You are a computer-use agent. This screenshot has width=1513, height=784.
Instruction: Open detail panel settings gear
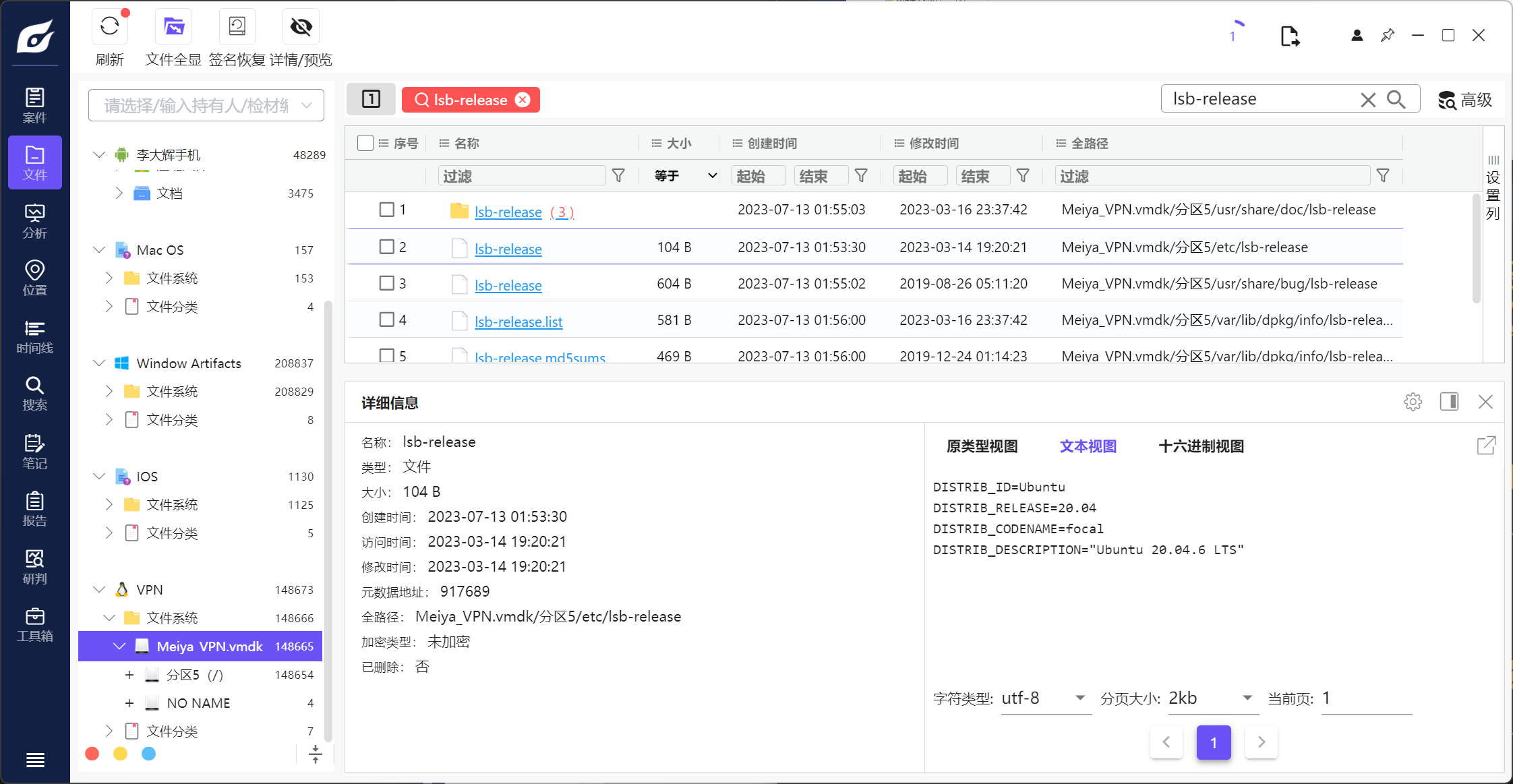(x=1413, y=402)
